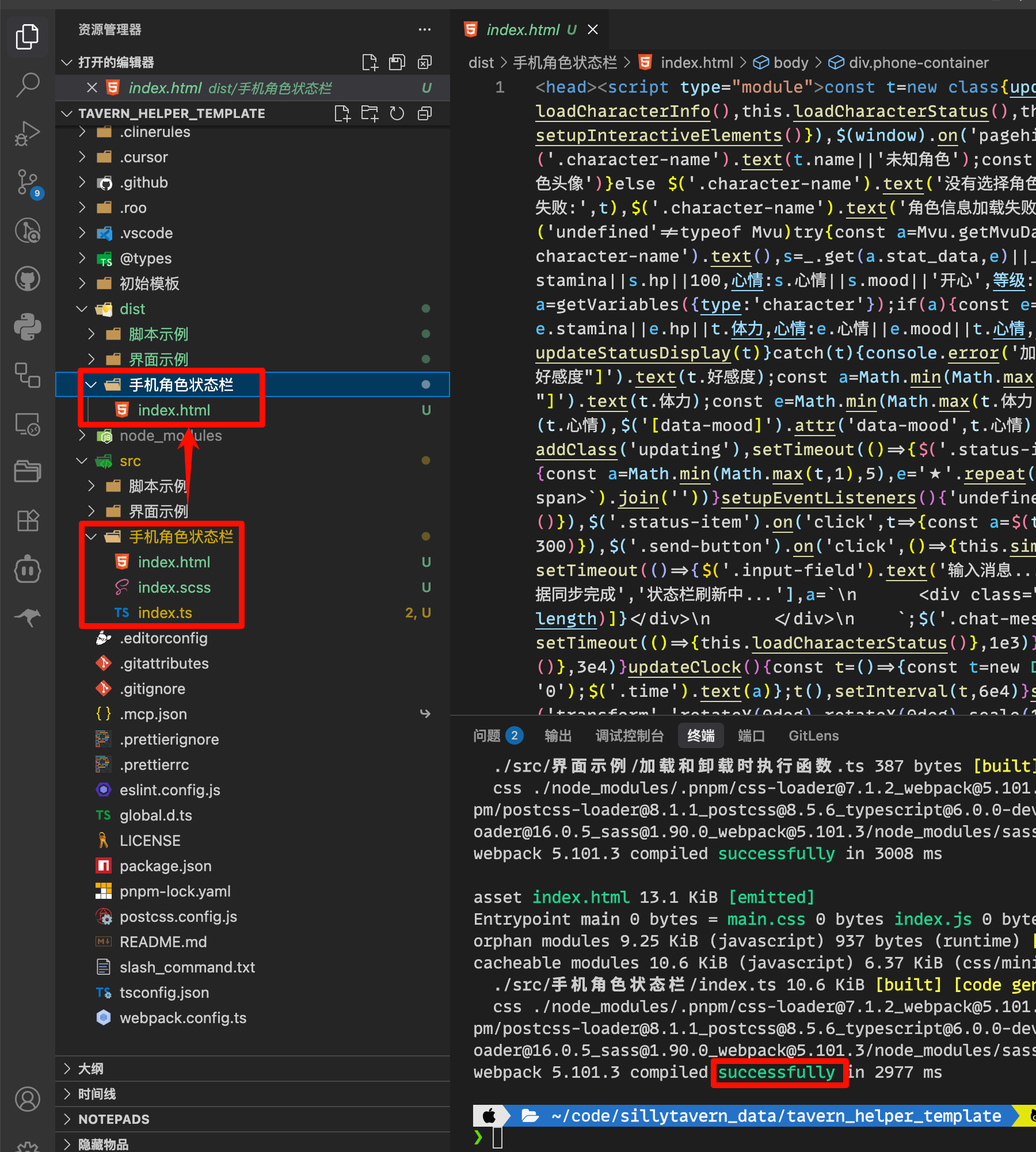The height and width of the screenshot is (1152, 1036).
Task: Click the terminal prompt input cursor
Action: pyautogui.click(x=498, y=1138)
